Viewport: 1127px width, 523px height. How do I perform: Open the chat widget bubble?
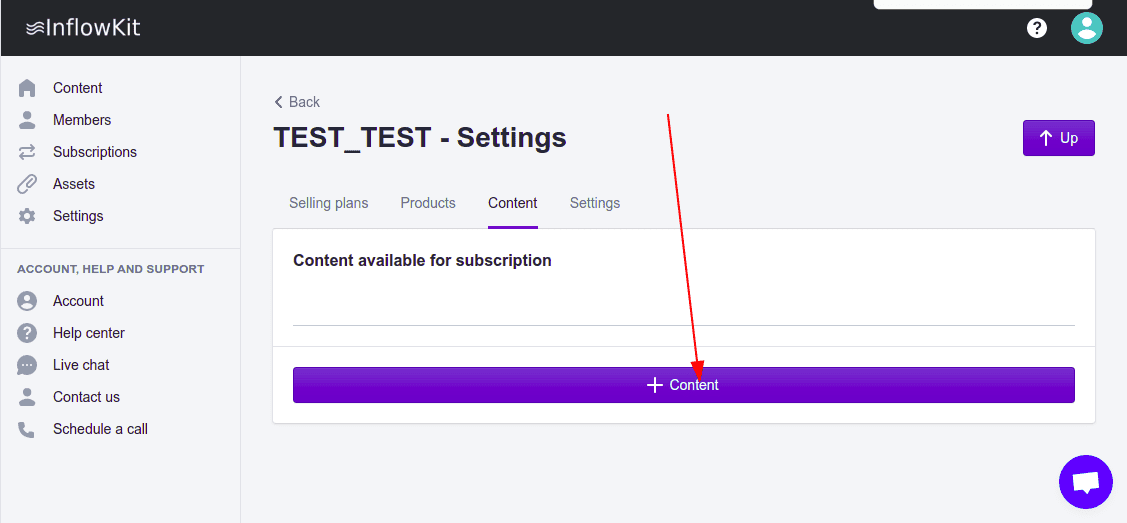coord(1085,483)
